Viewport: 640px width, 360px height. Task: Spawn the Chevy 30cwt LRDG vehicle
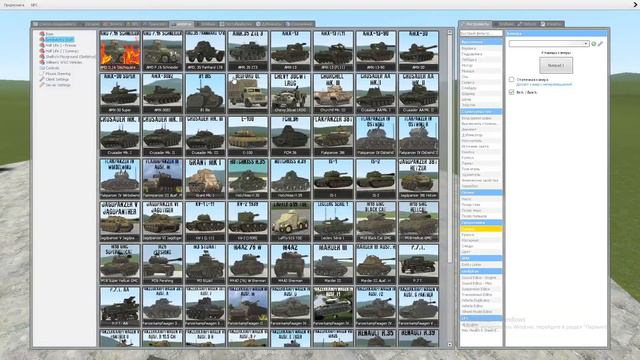[290, 93]
